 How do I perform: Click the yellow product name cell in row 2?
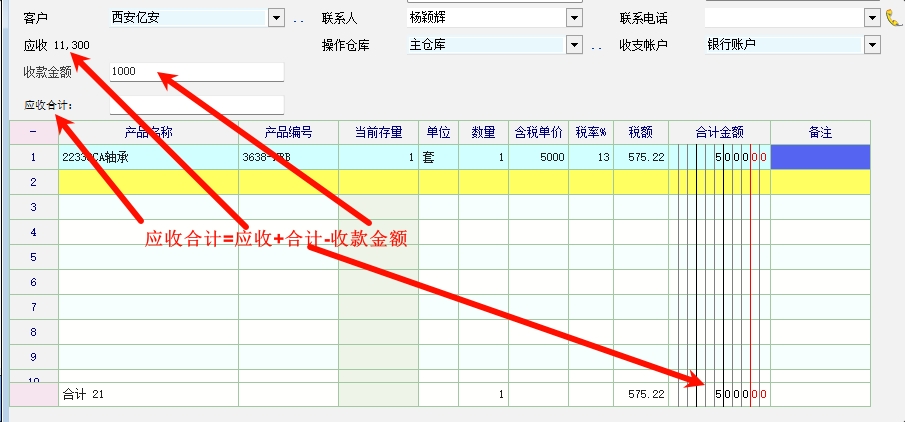click(x=148, y=182)
